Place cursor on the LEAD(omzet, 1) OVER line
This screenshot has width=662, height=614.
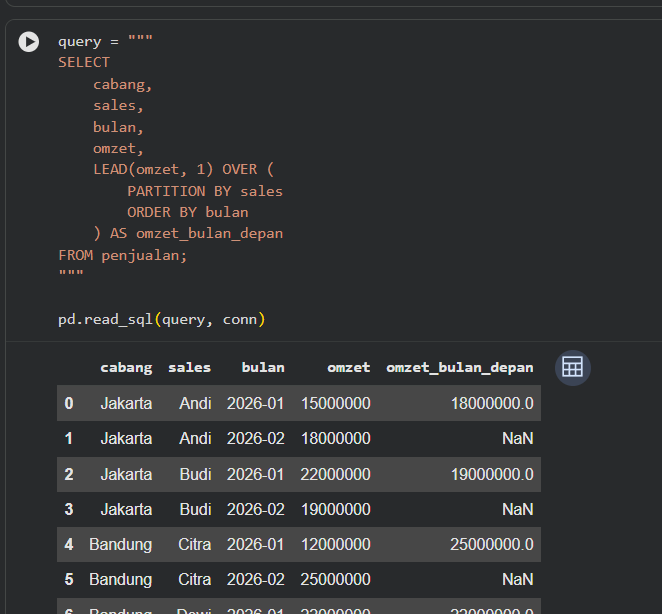coord(184,170)
